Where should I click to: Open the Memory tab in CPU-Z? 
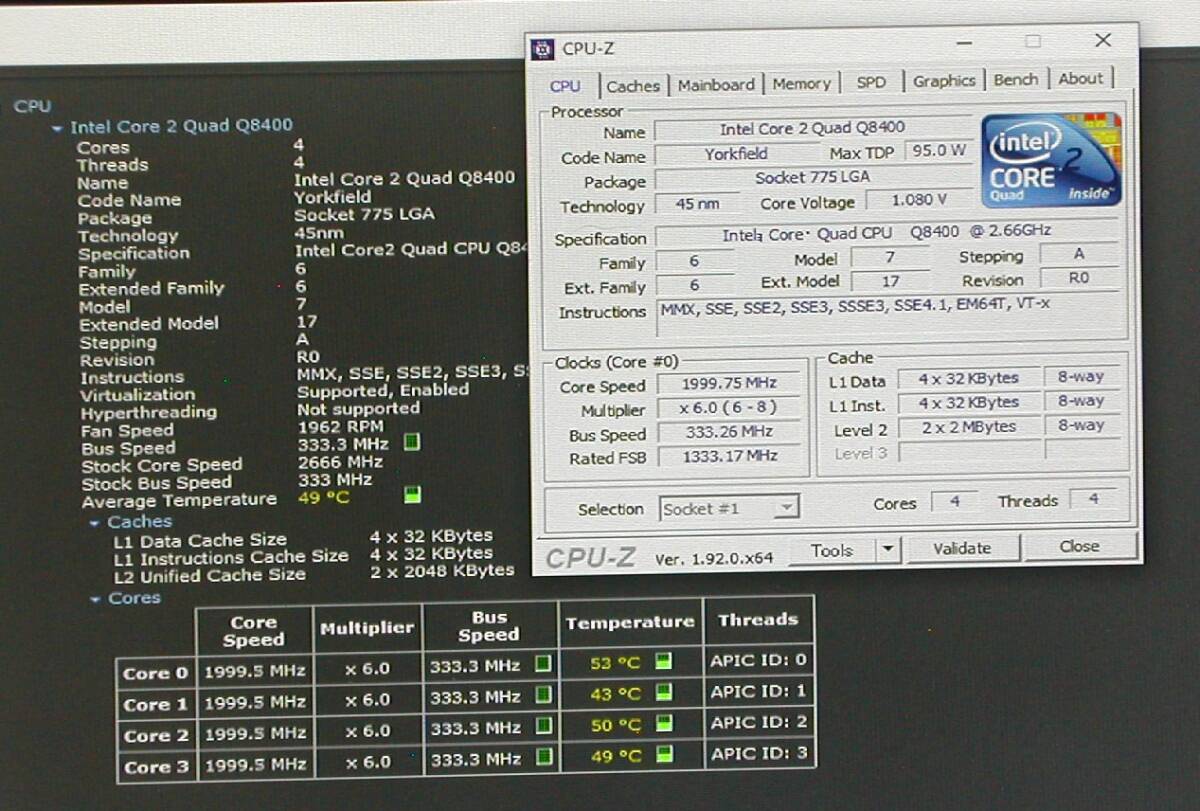pyautogui.click(x=801, y=84)
